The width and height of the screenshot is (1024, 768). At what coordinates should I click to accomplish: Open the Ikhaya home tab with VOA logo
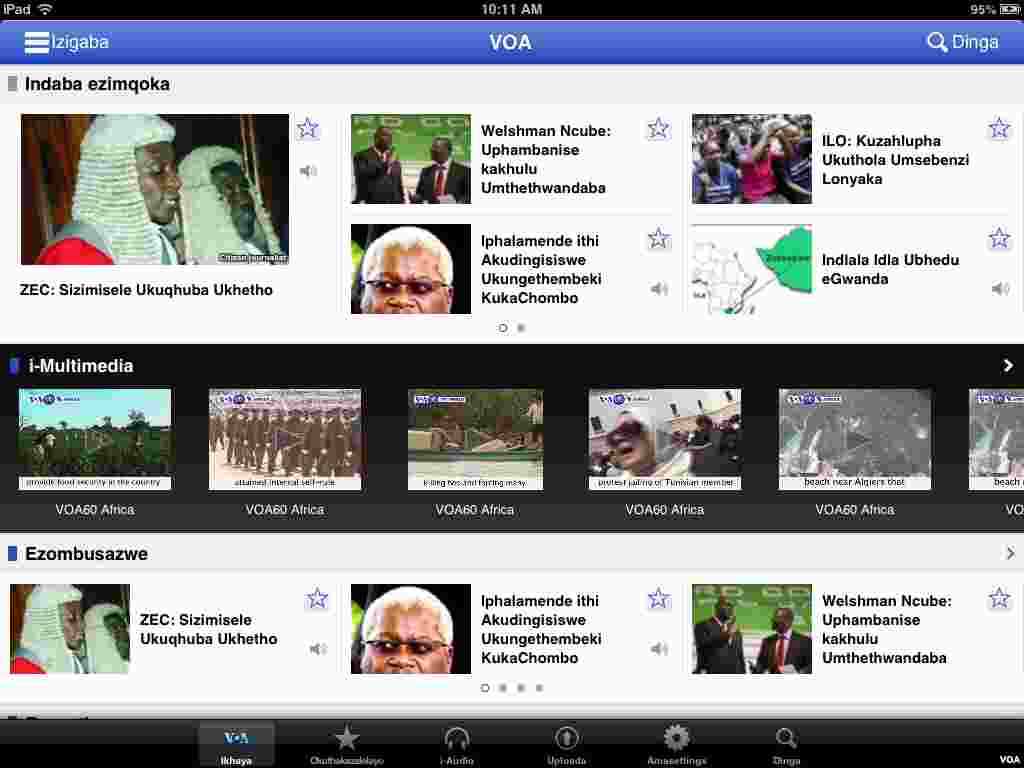(x=236, y=744)
